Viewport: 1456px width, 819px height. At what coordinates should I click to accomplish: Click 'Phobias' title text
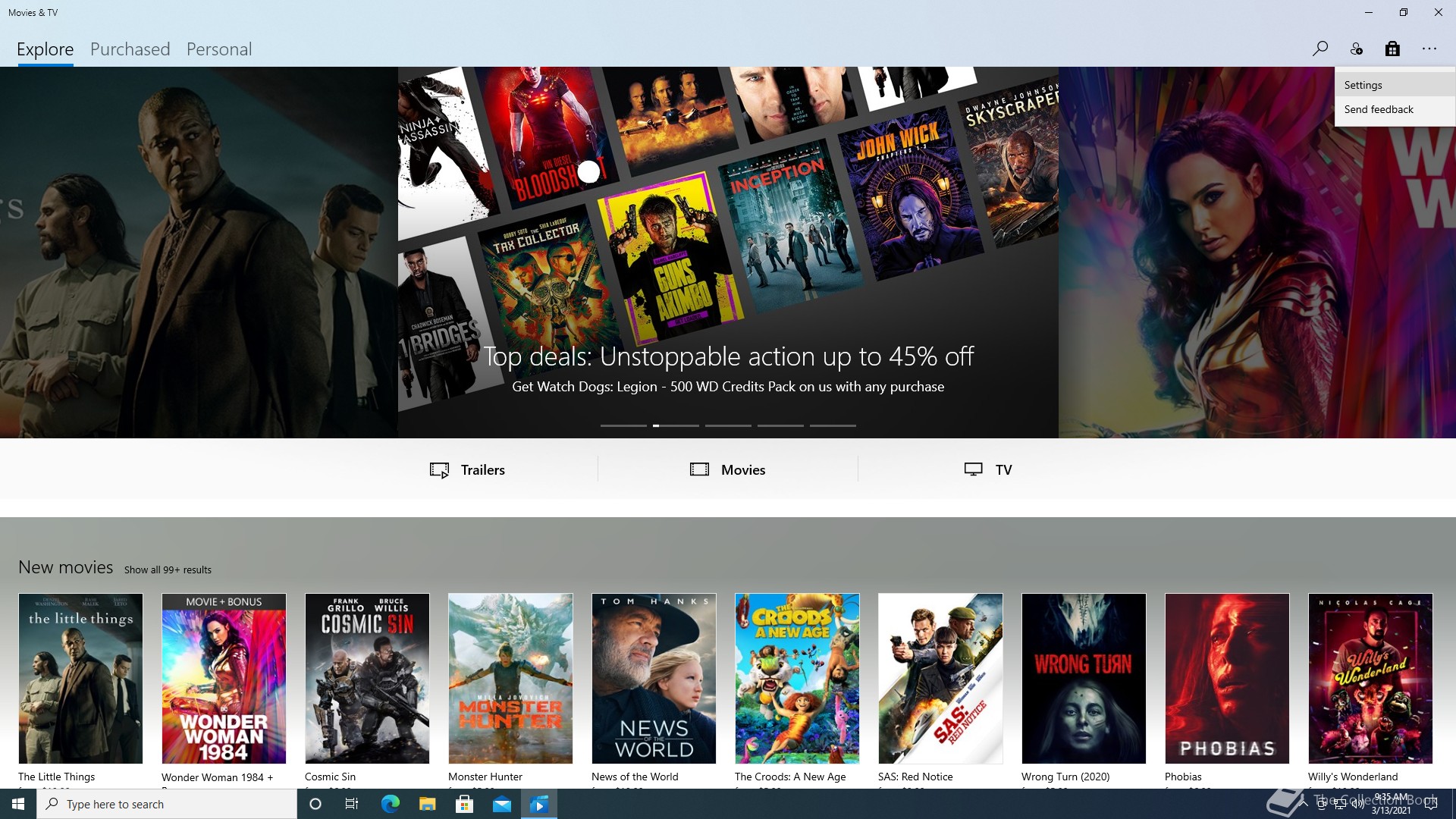(1183, 777)
